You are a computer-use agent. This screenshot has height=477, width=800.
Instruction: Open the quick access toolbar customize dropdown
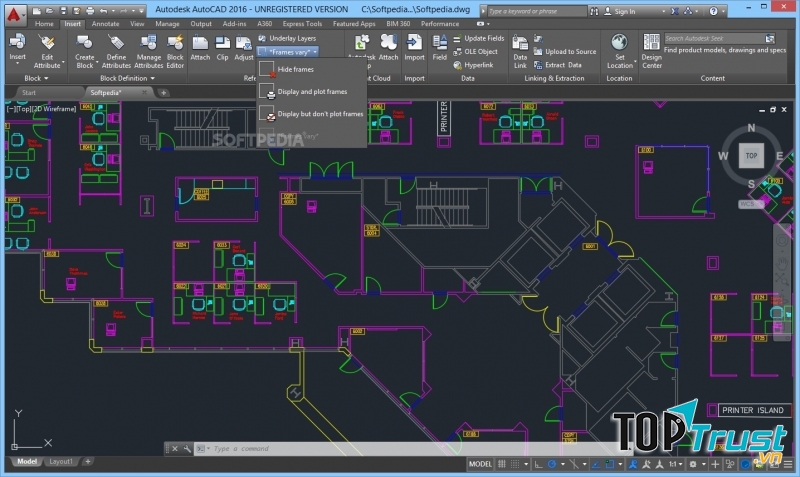coord(141,11)
